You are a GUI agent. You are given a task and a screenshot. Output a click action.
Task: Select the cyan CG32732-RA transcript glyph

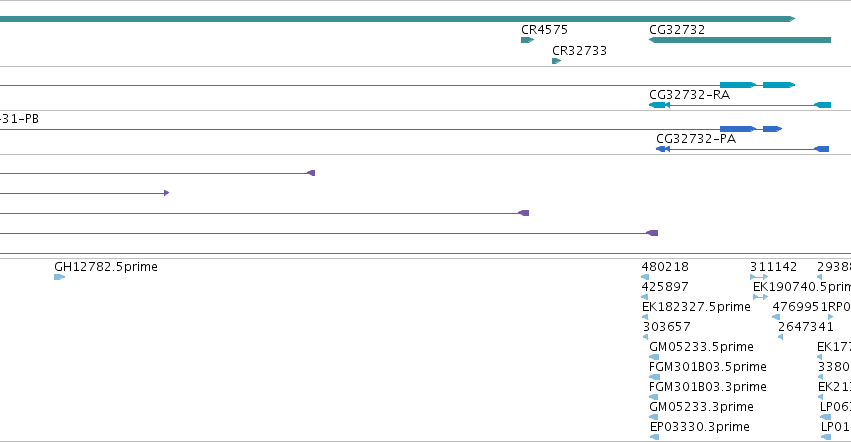point(740,105)
